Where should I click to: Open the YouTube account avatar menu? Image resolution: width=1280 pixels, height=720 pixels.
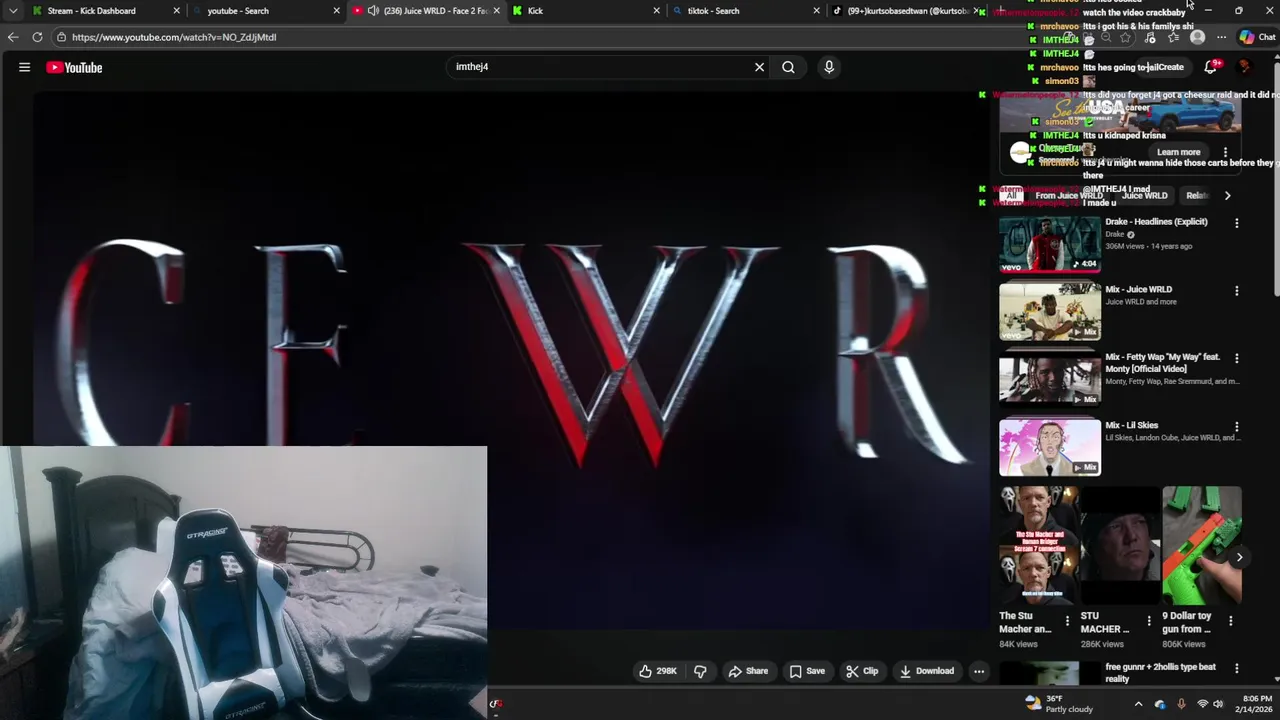1245,67
